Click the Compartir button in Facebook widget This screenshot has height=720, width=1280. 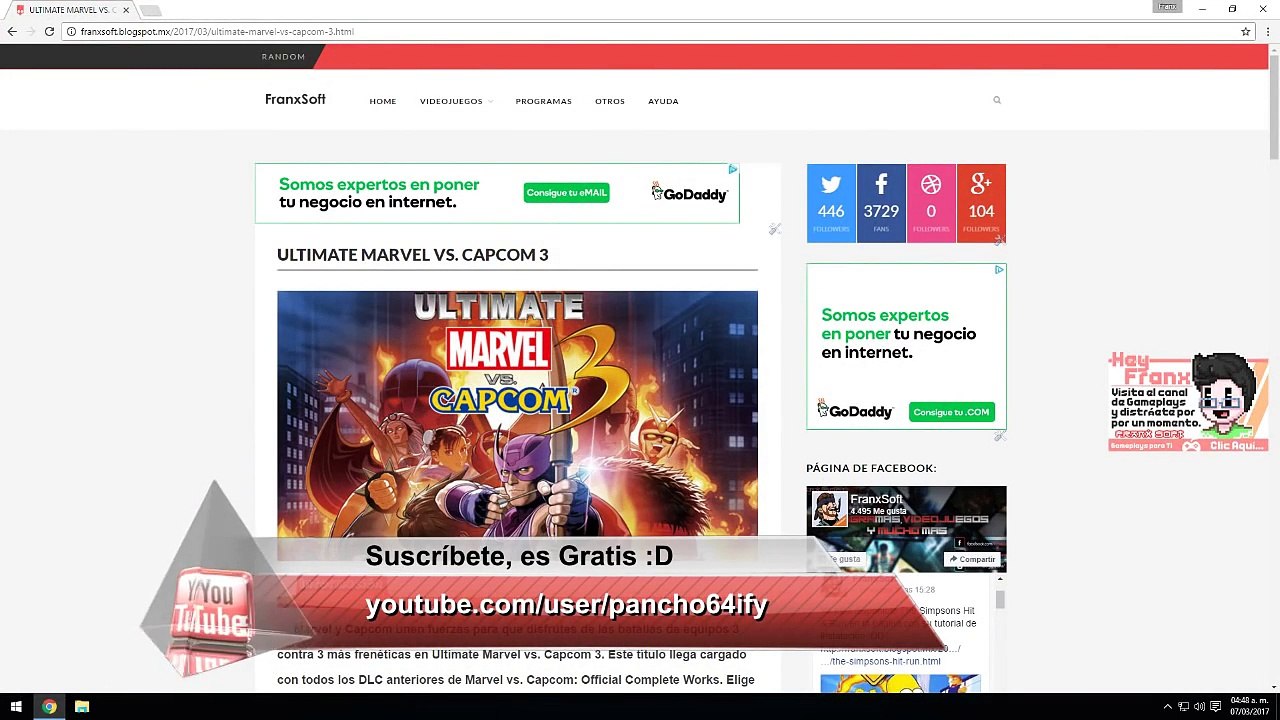coord(972,559)
